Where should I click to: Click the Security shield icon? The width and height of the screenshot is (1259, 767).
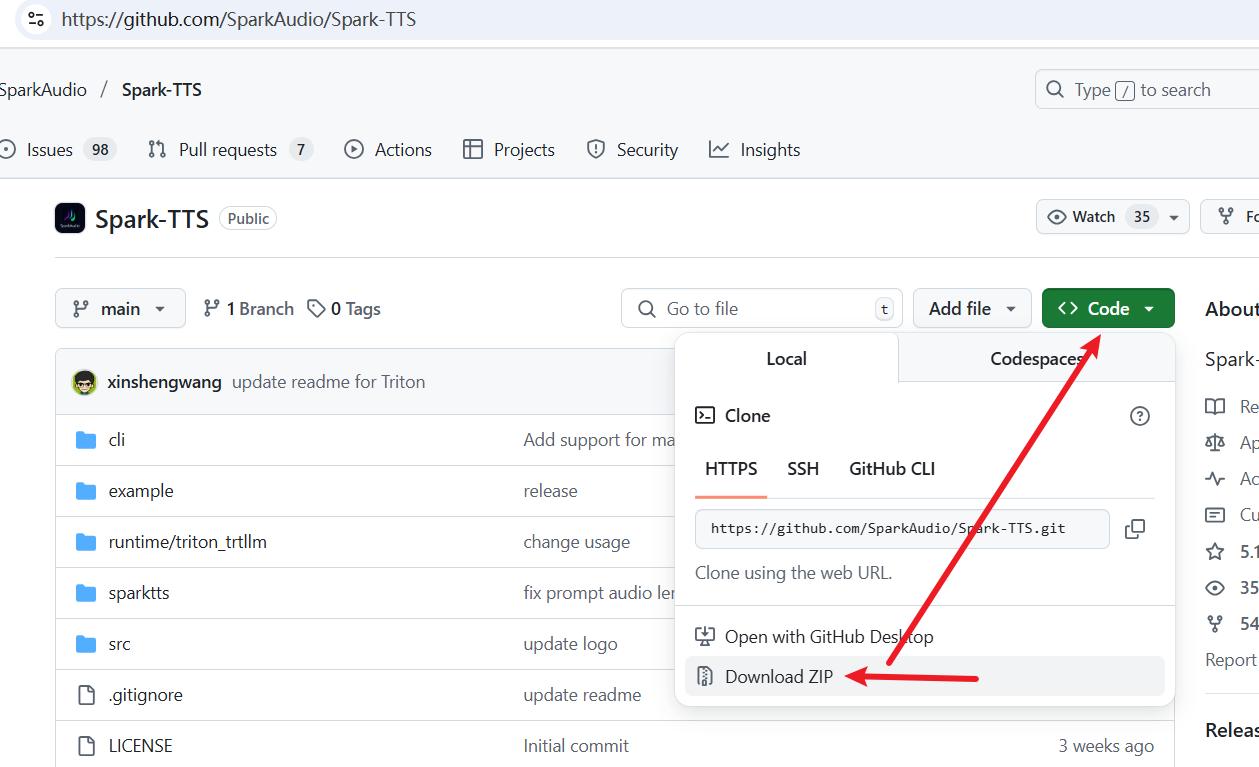pyautogui.click(x=596, y=150)
